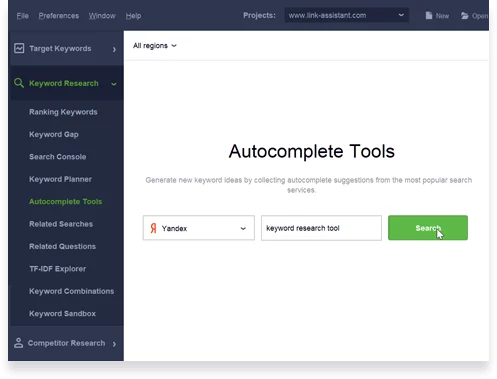The height and width of the screenshot is (379, 497).
Task: Click the Target Keywords chart icon
Action: click(19, 48)
